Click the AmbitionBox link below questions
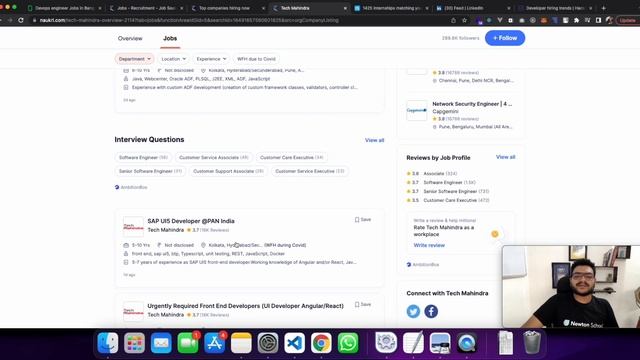 click(131, 187)
